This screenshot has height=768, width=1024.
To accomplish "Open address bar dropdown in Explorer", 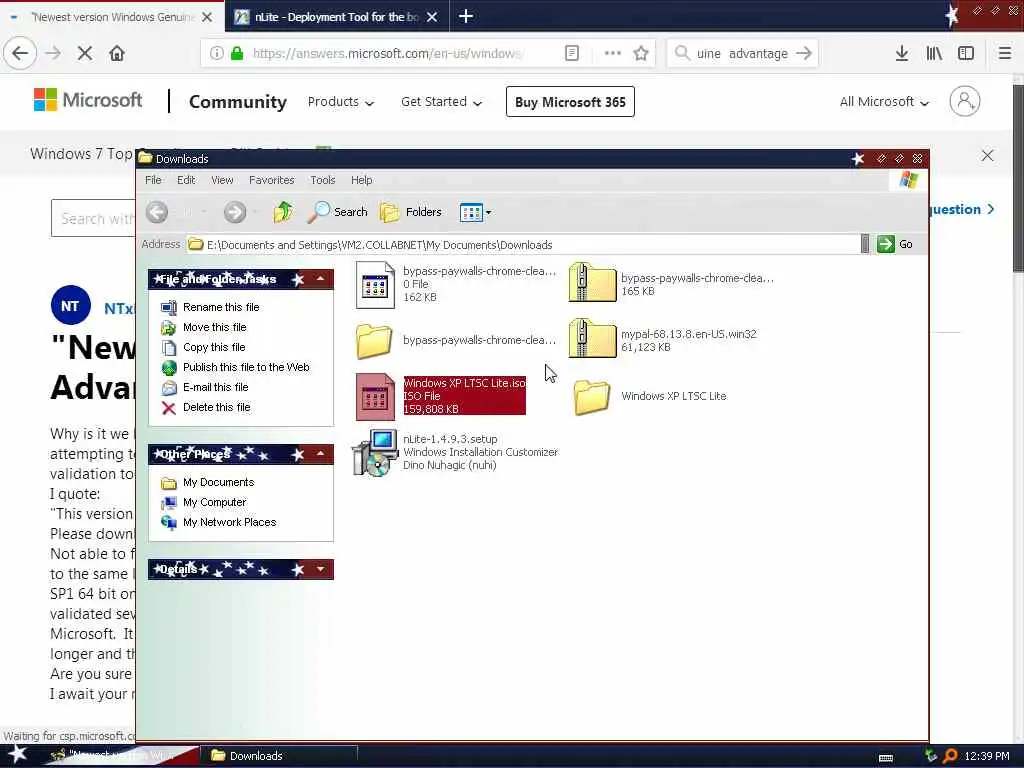I will 865,244.
